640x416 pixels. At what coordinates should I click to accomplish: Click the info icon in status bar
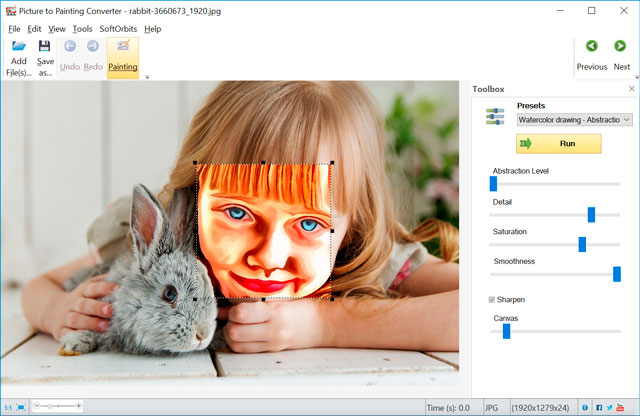585,408
